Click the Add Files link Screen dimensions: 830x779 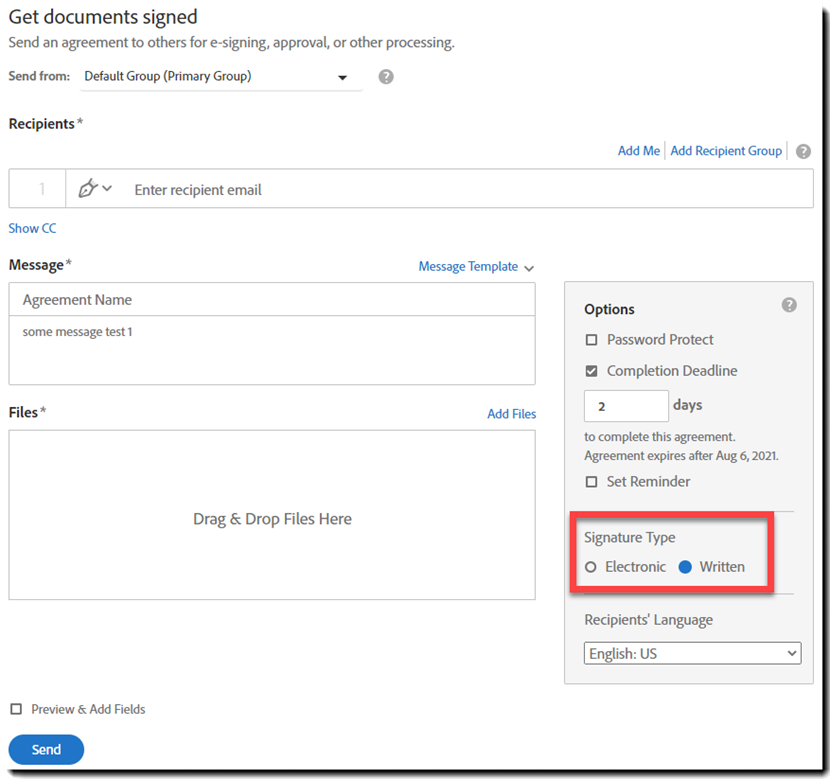[511, 413]
